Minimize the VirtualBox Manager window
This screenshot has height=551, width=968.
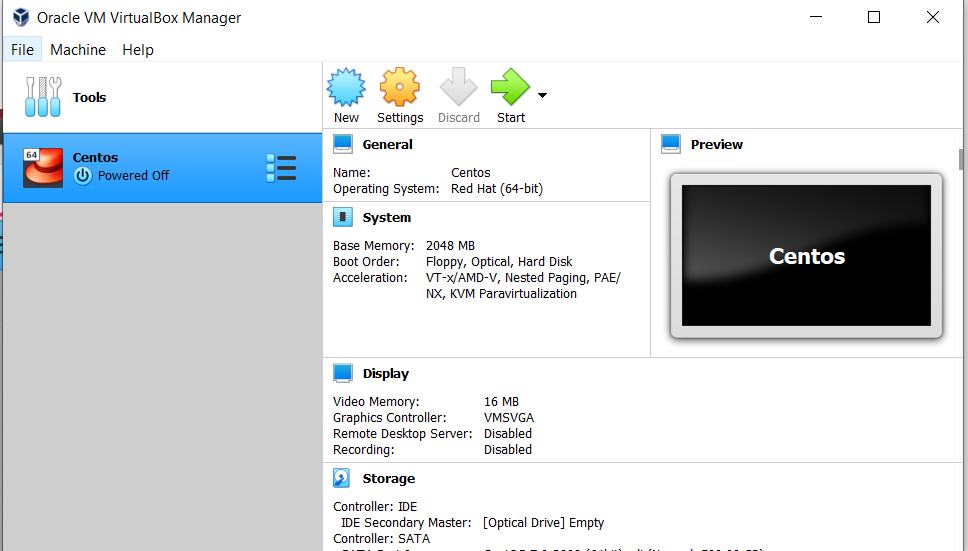click(816, 17)
